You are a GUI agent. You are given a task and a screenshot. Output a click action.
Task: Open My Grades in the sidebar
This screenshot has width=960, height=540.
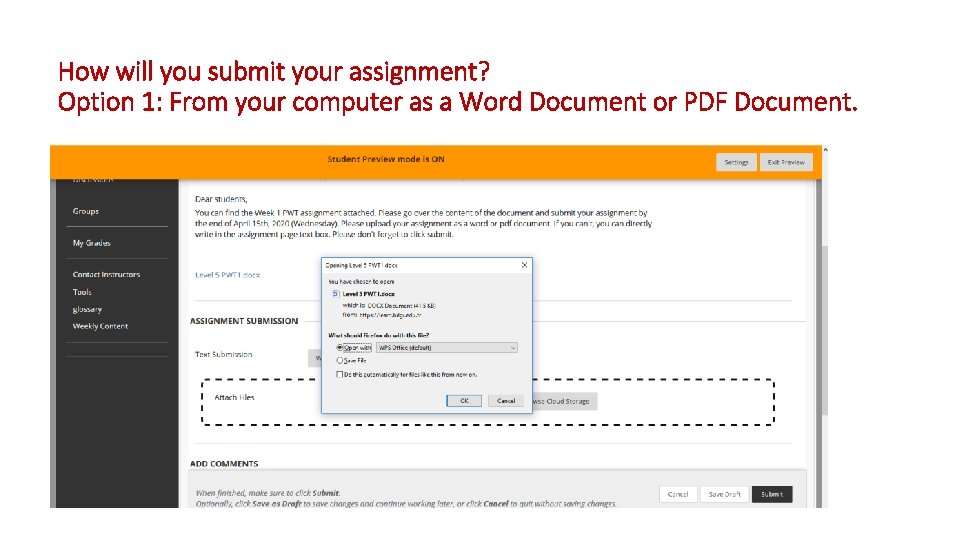[x=92, y=243]
